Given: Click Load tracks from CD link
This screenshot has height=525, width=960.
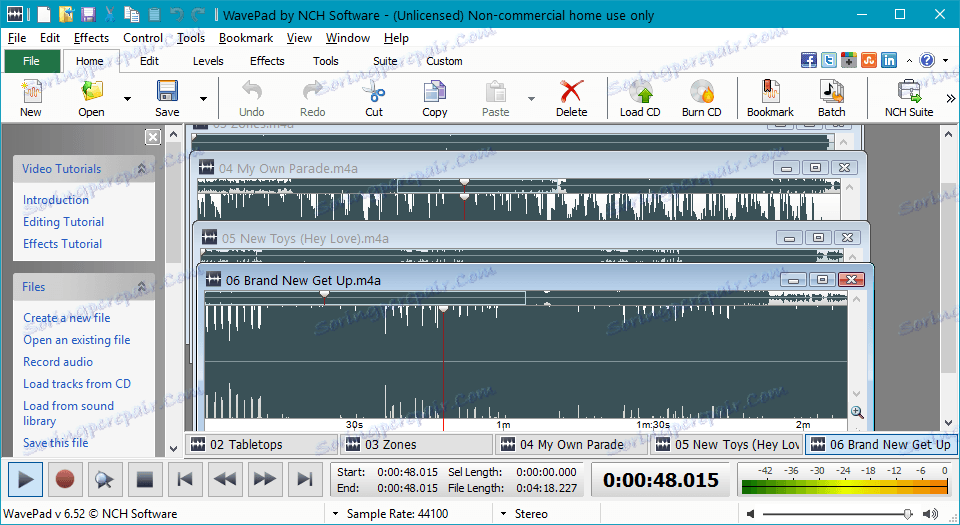Looking at the screenshot, I should click(x=77, y=384).
